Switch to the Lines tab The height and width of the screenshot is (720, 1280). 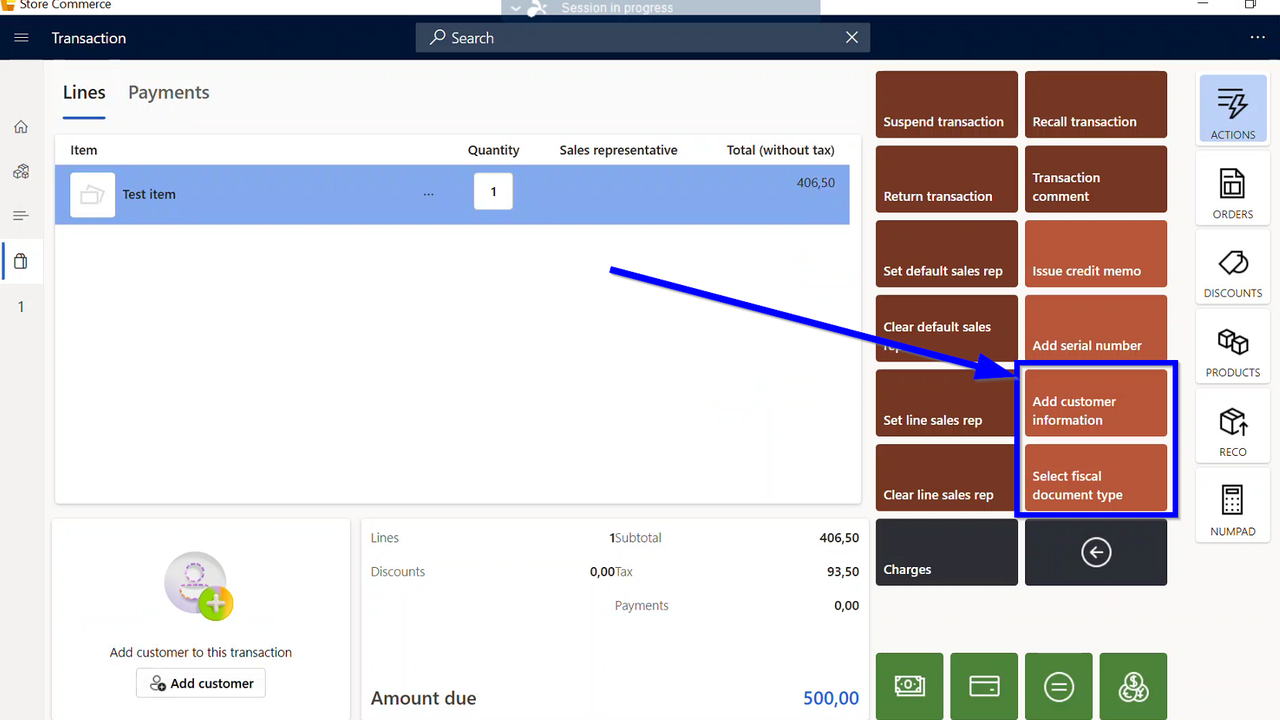point(84,93)
